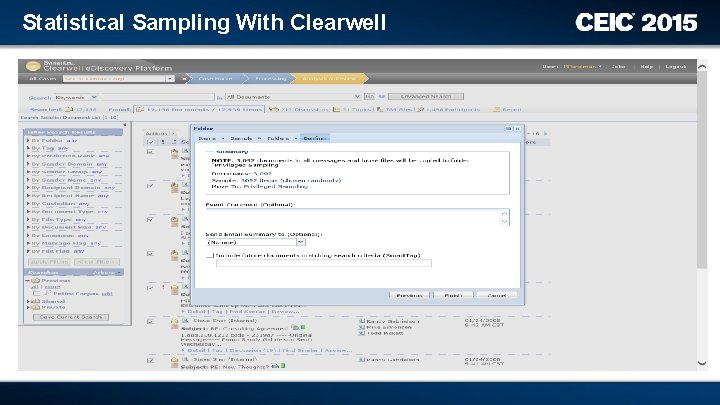Click the Jobs link in header
This screenshot has height=405, width=720.
(619, 67)
